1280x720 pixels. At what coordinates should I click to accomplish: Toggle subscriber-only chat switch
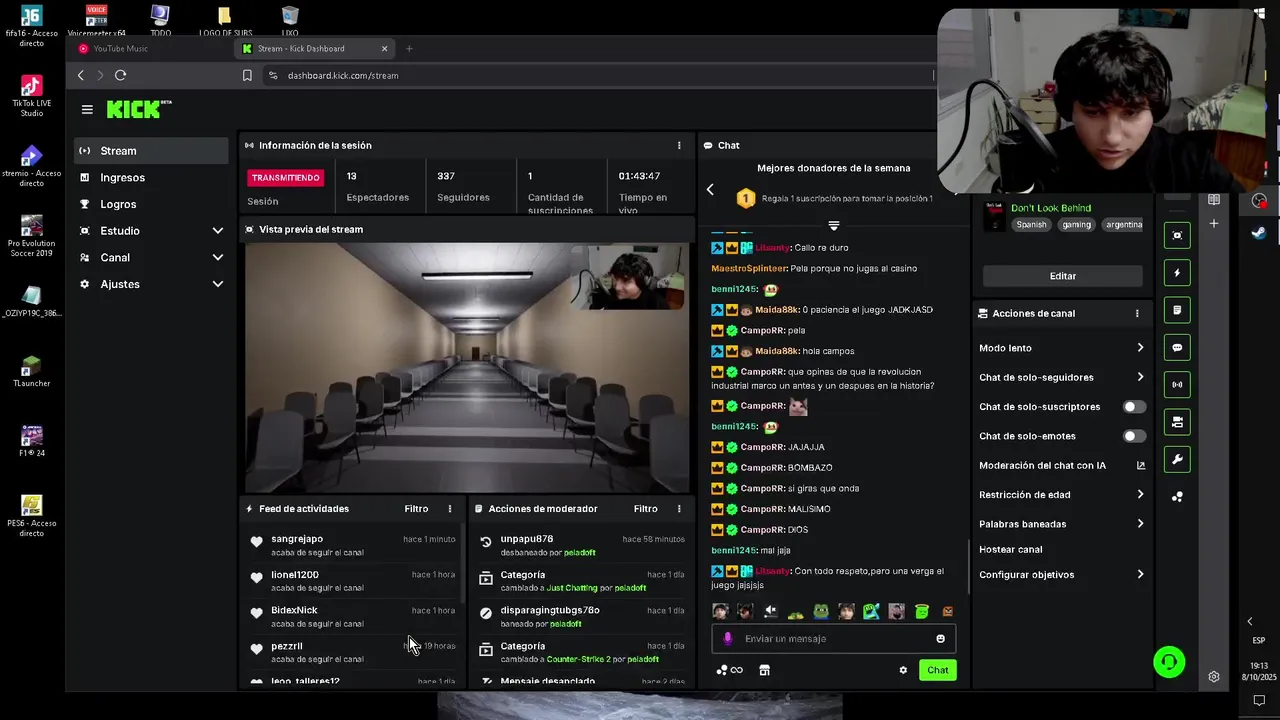(x=1134, y=407)
